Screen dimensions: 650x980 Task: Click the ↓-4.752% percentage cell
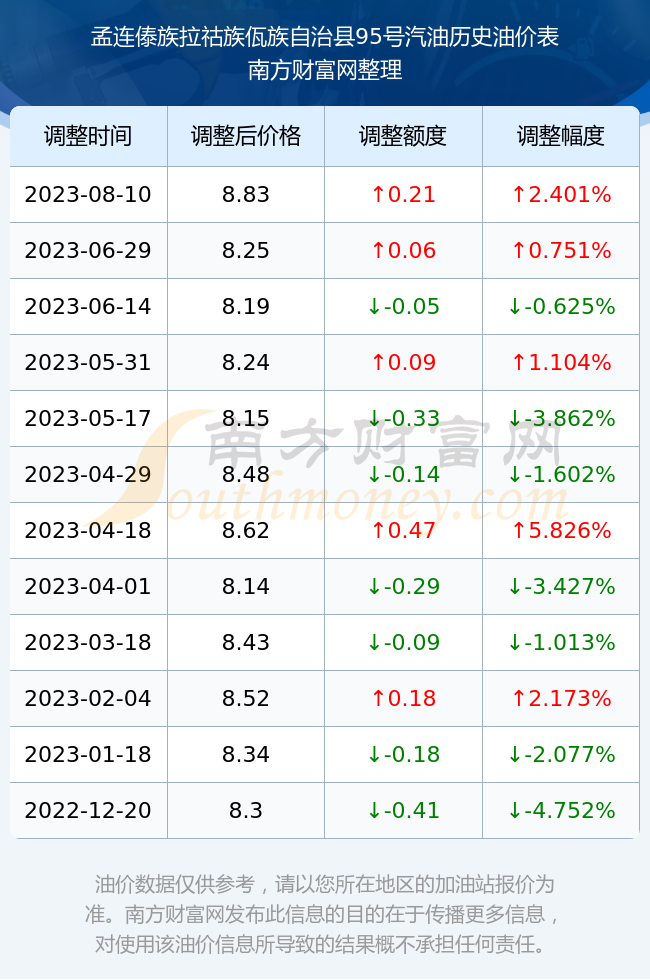tap(561, 810)
